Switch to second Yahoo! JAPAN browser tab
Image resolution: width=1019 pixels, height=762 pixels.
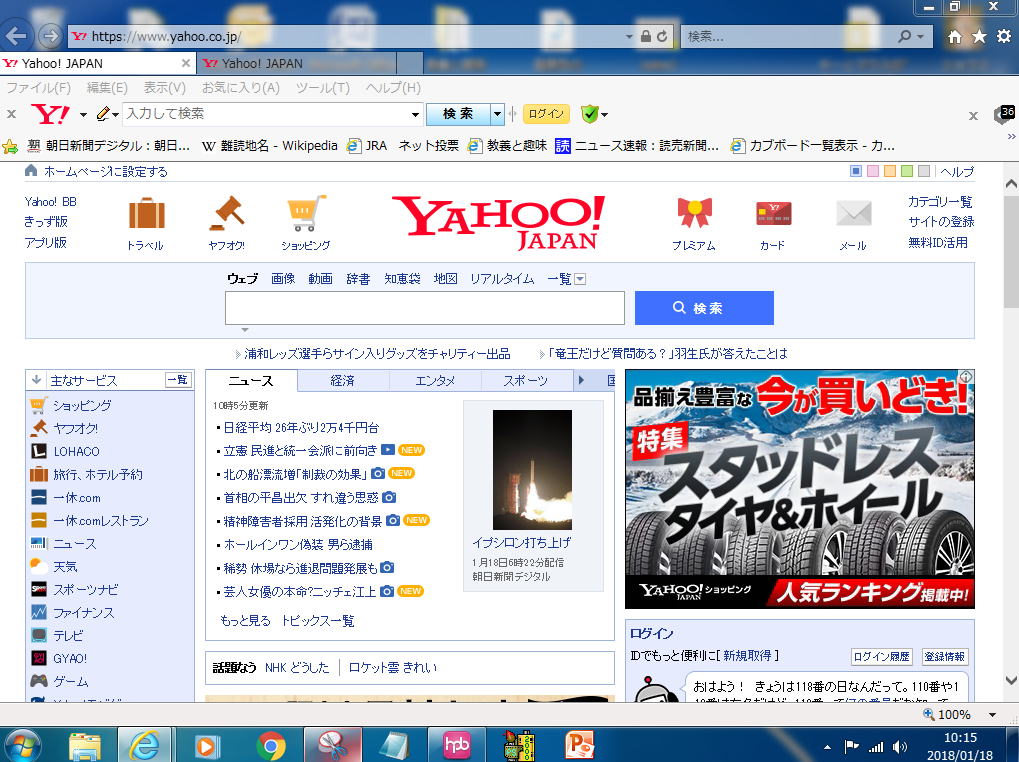click(296, 64)
